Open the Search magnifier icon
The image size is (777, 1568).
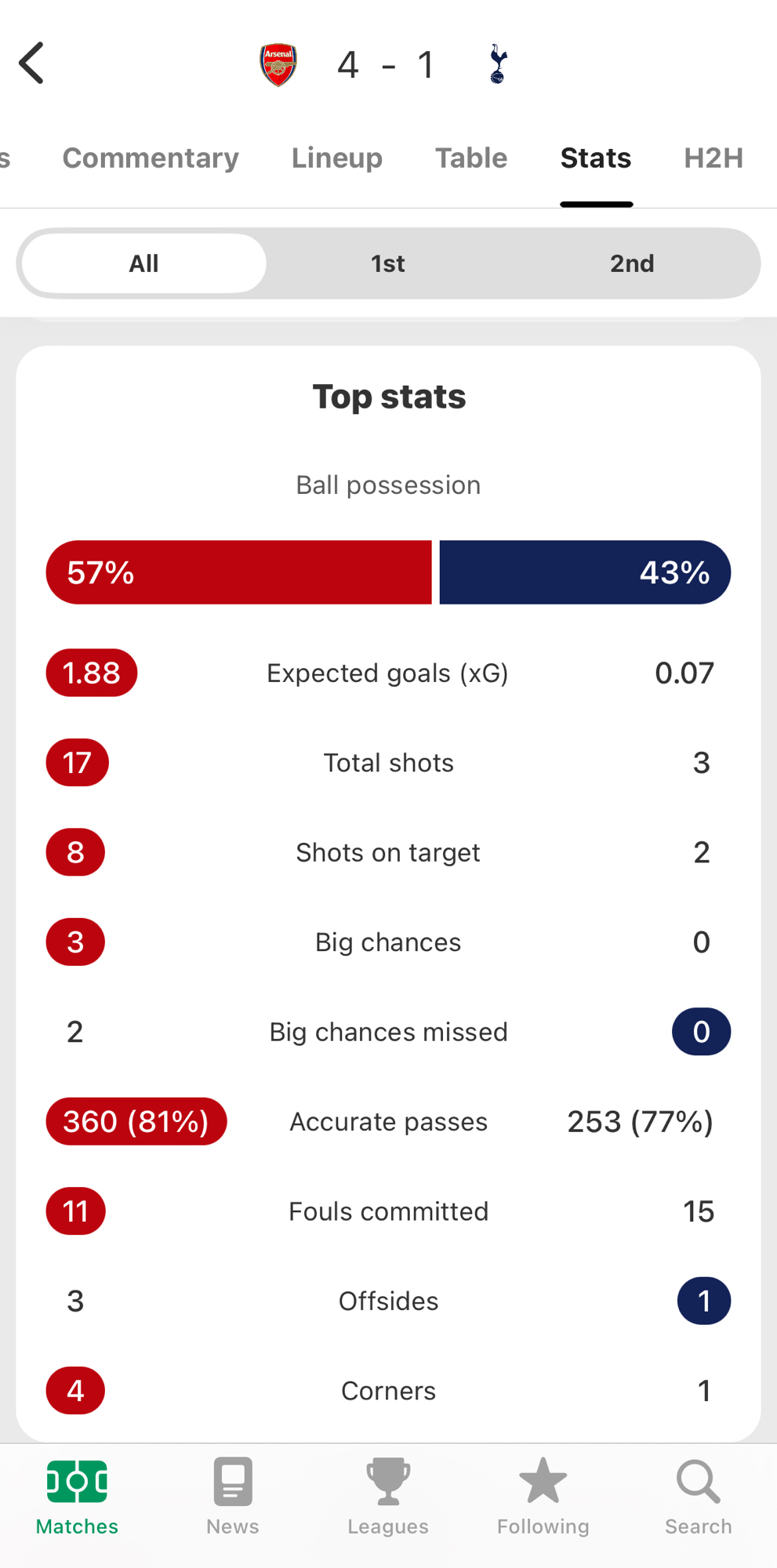(698, 1482)
